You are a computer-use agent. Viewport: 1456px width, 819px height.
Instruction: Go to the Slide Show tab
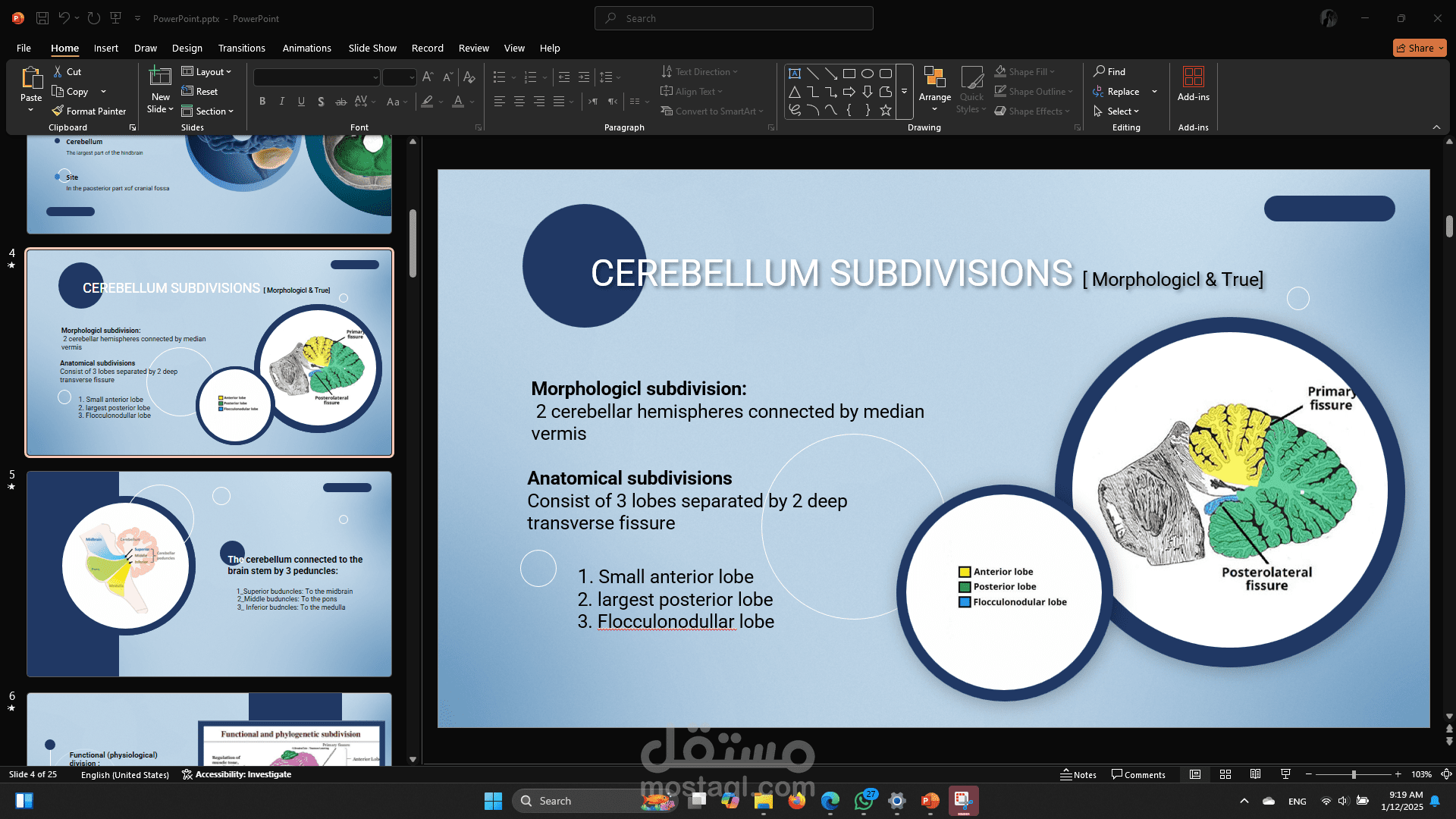372,48
